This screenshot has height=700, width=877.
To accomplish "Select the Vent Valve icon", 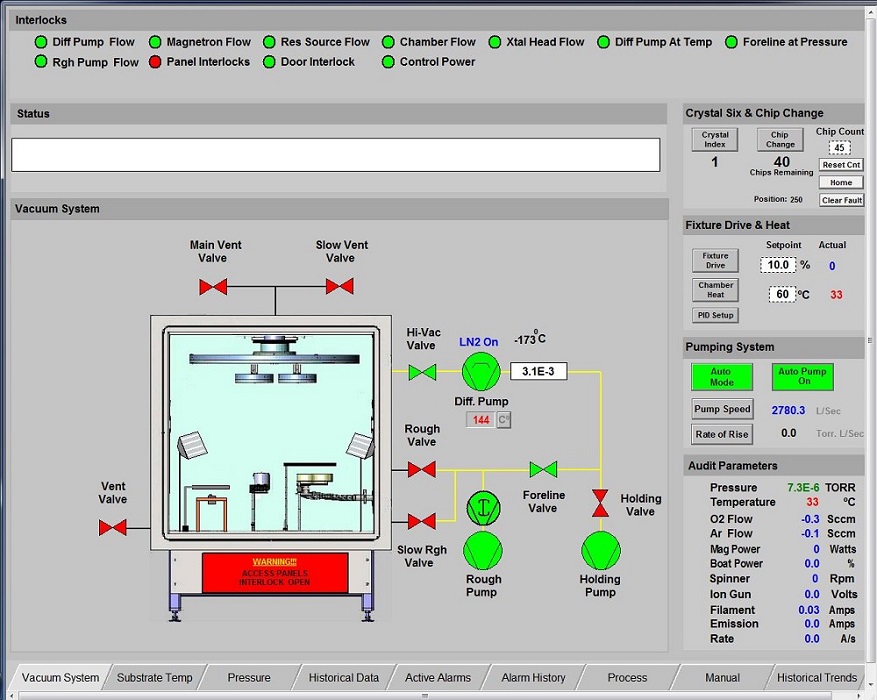I will 112,525.
